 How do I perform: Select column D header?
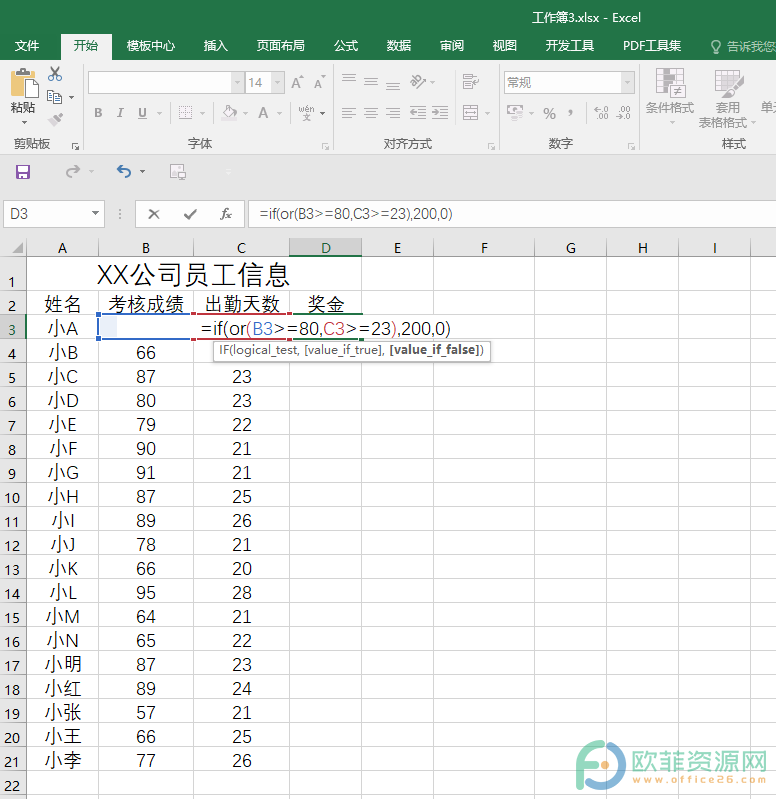[326, 248]
